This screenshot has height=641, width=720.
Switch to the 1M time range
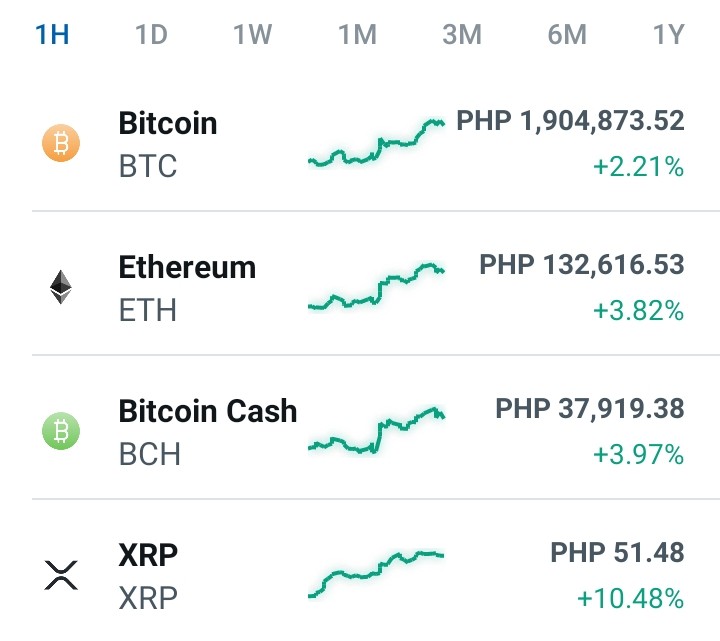357,34
